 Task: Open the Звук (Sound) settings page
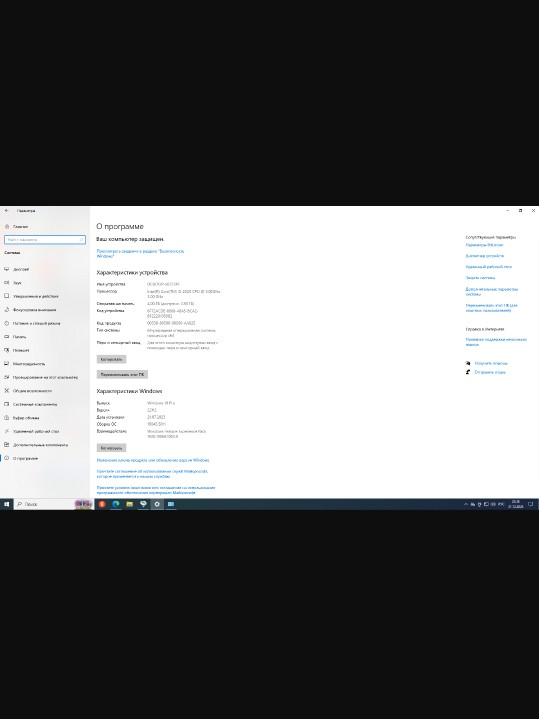click(x=17, y=282)
